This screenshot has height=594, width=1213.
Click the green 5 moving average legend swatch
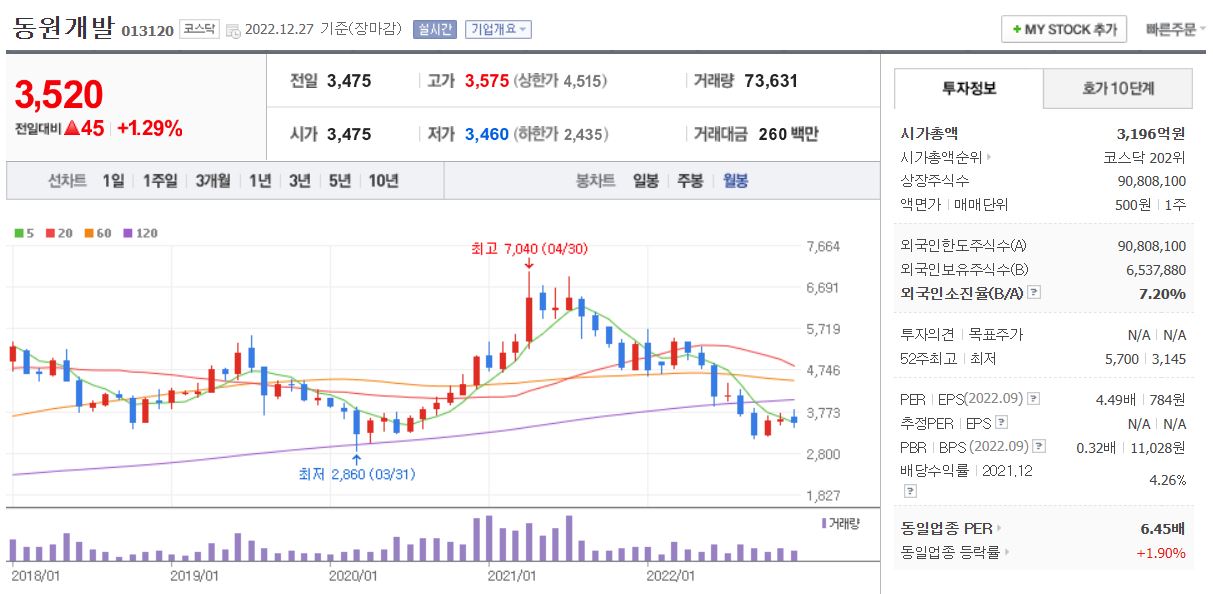(18, 233)
